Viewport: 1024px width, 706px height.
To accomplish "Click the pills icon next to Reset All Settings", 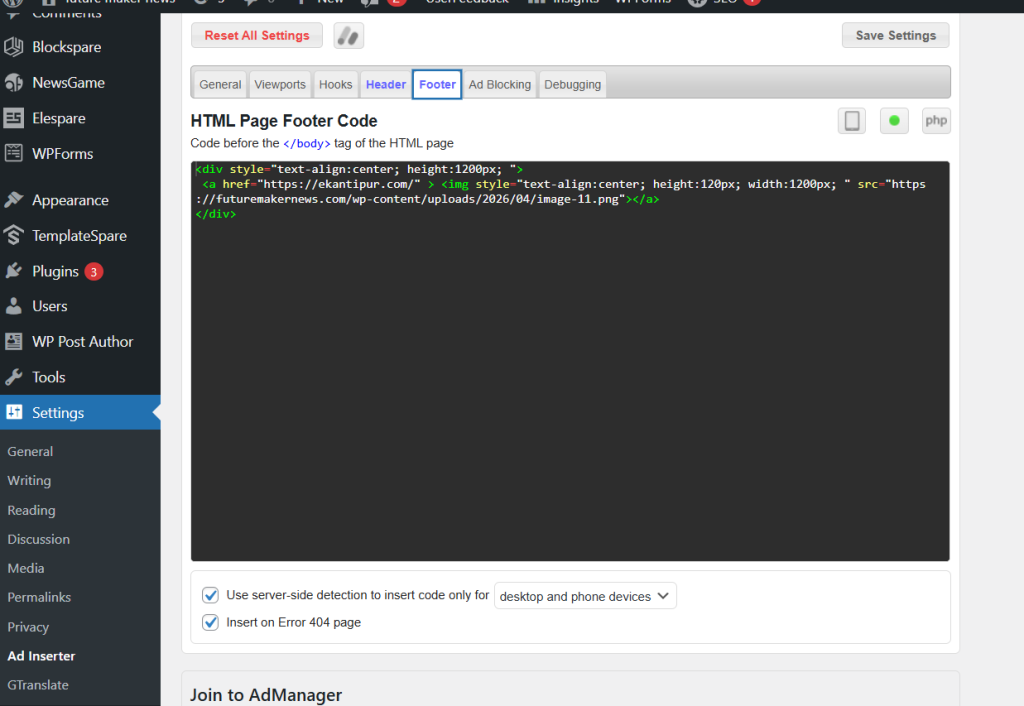I will point(348,36).
